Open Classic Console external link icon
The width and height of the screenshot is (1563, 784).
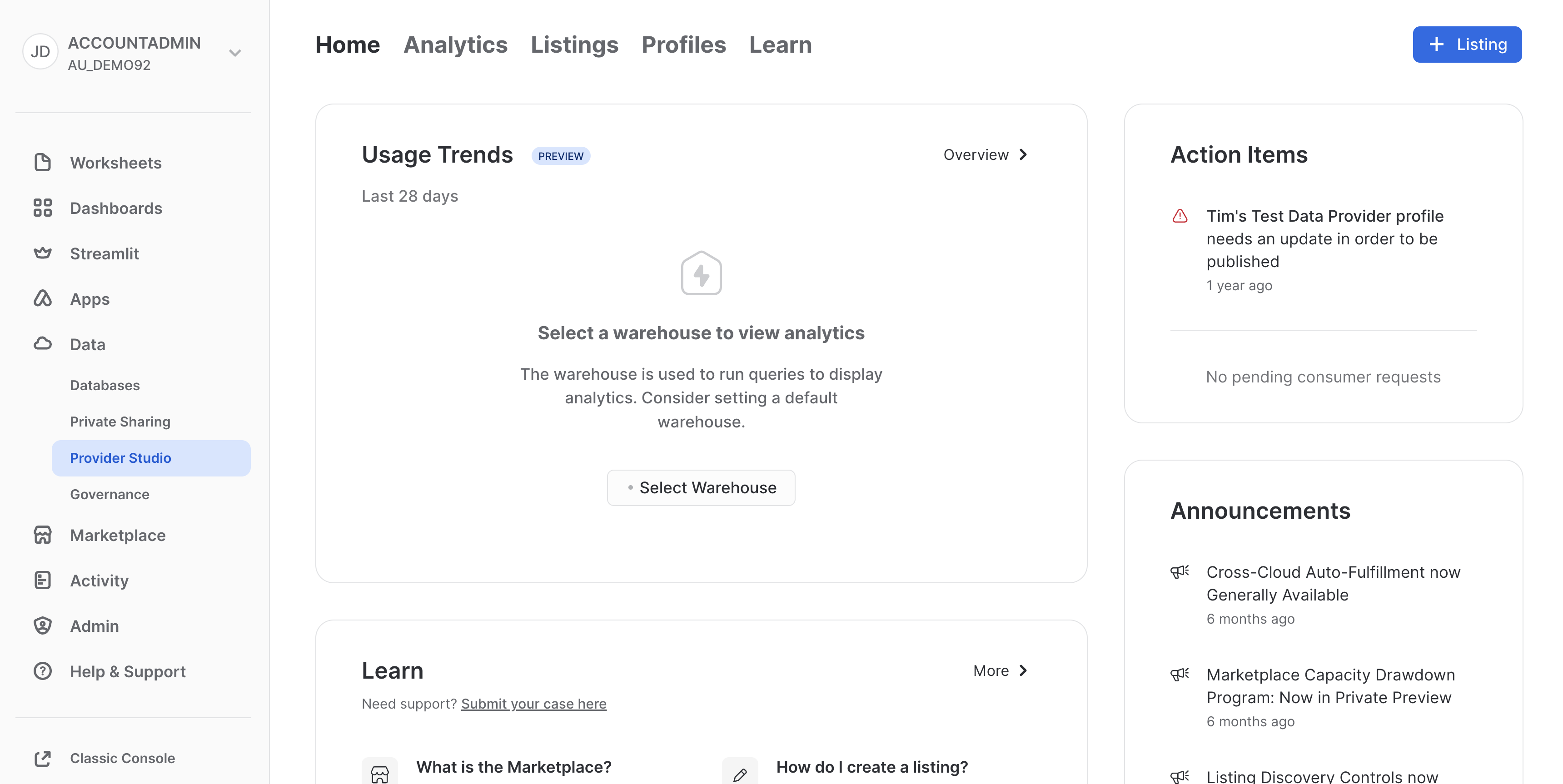point(42,759)
